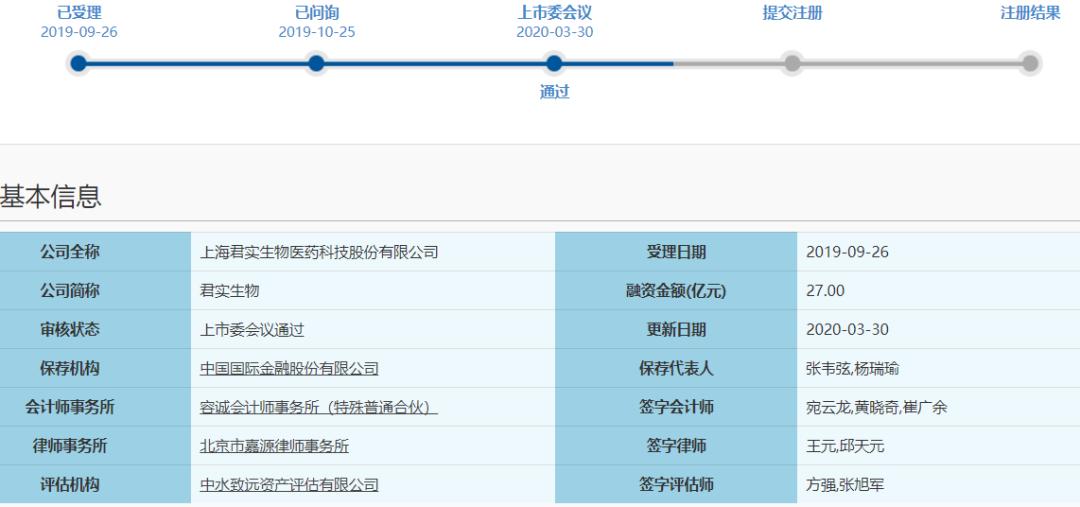Select the 注册结果 stage label
Viewport: 1080px width, 507px height.
click(x=1030, y=12)
